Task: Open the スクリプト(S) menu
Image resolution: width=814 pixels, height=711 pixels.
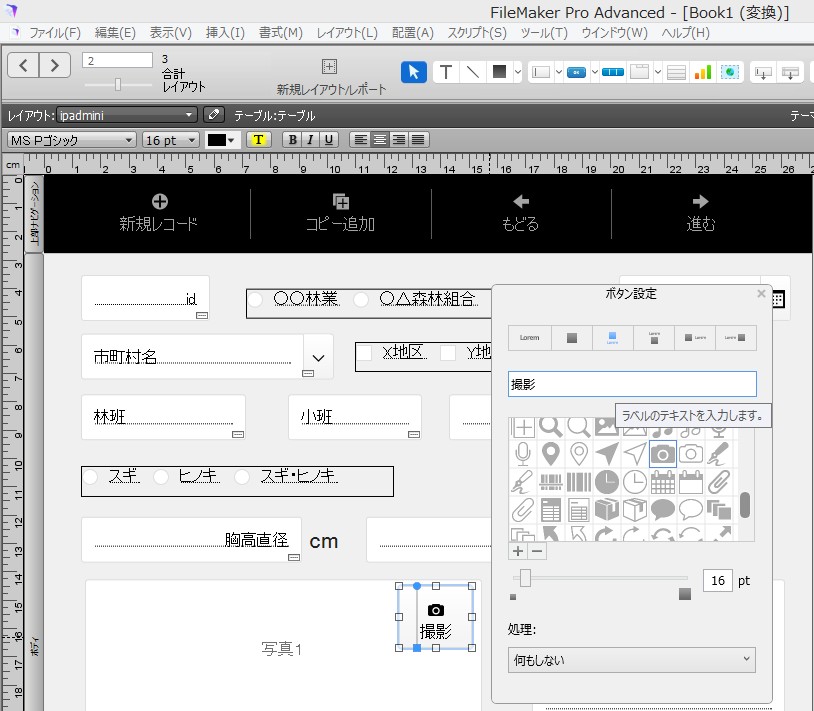Action: pos(477,33)
